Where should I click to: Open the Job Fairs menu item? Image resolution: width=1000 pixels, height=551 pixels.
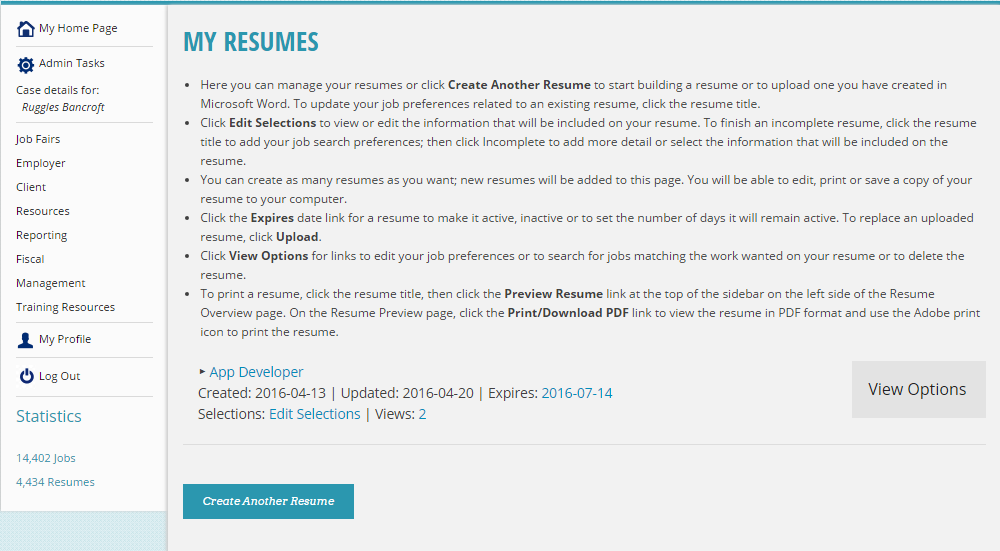[38, 139]
